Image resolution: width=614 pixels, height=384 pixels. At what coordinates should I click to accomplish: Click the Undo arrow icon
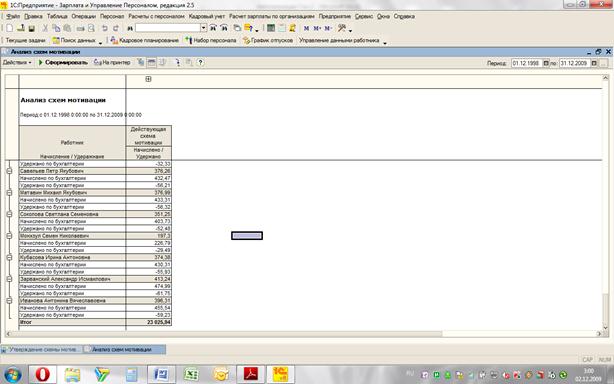pyautogui.click(x=105, y=28)
